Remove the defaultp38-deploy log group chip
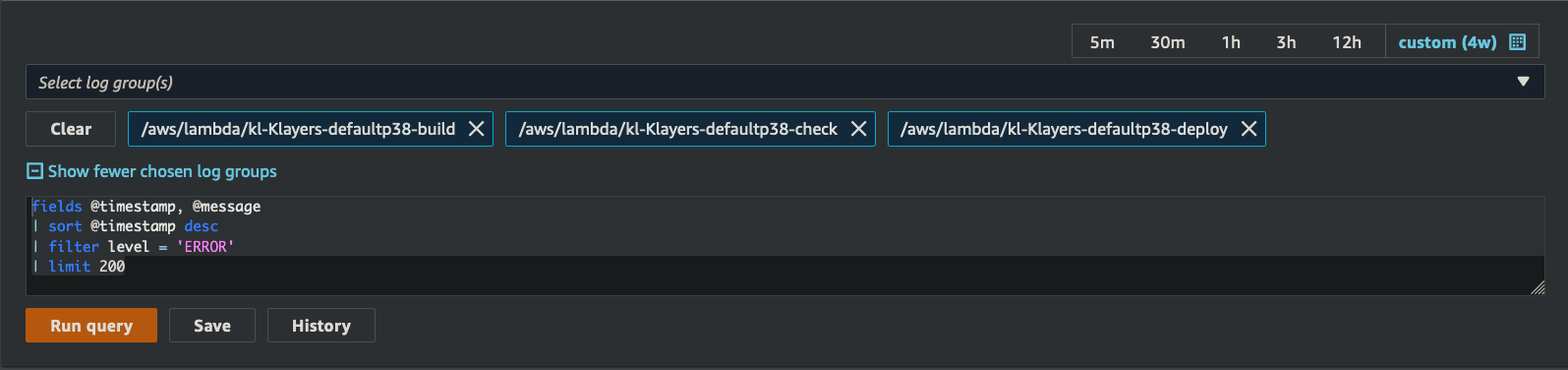 (x=1249, y=129)
